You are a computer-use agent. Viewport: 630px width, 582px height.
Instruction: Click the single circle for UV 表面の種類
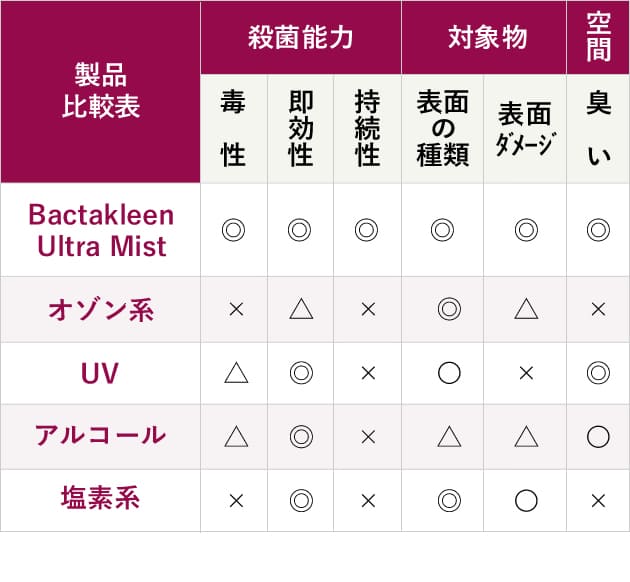pyautogui.click(x=449, y=373)
